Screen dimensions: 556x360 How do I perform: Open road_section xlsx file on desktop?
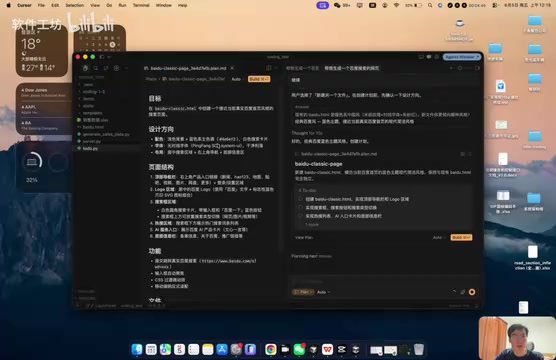pyautogui.click(x=532, y=257)
